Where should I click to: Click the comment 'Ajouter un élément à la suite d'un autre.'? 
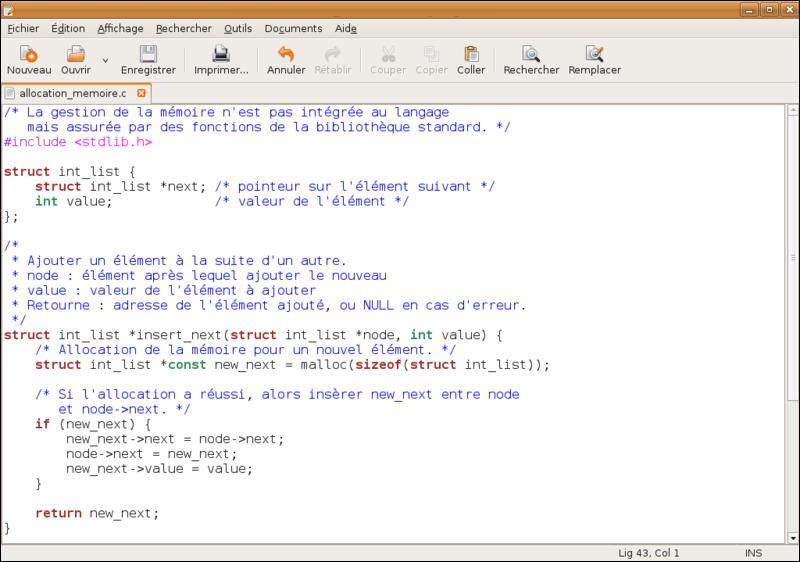pyautogui.click(x=186, y=261)
